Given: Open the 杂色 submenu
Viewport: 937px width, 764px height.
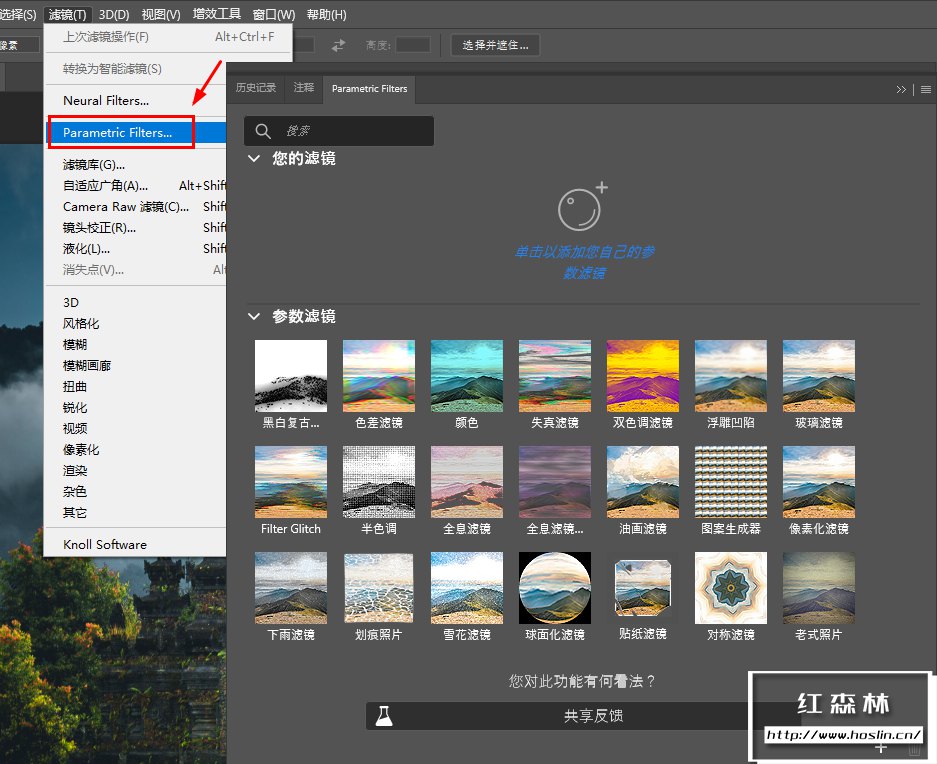Looking at the screenshot, I should click(x=136, y=491).
